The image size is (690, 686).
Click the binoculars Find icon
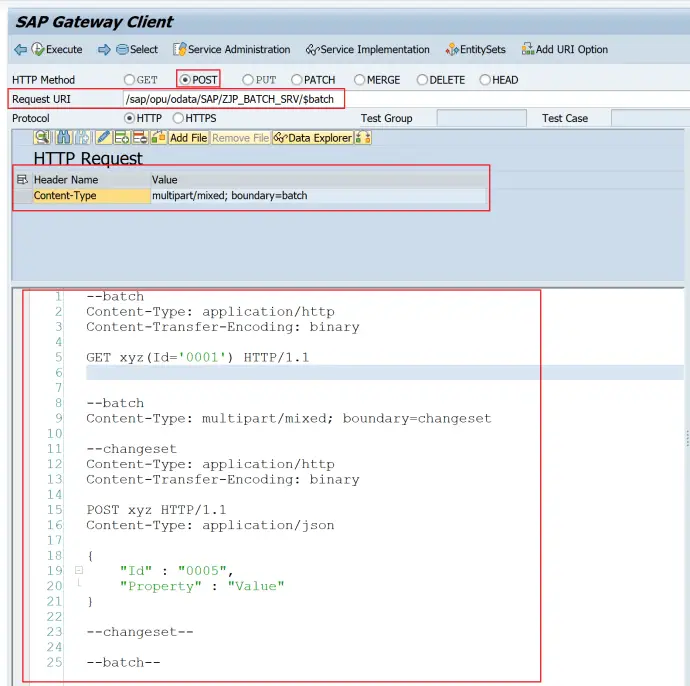[x=64, y=138]
